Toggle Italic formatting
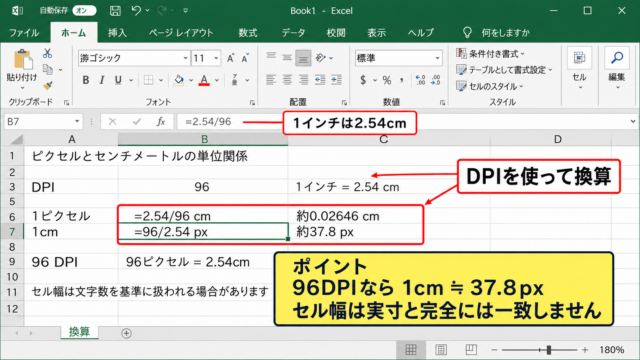 tap(102, 80)
